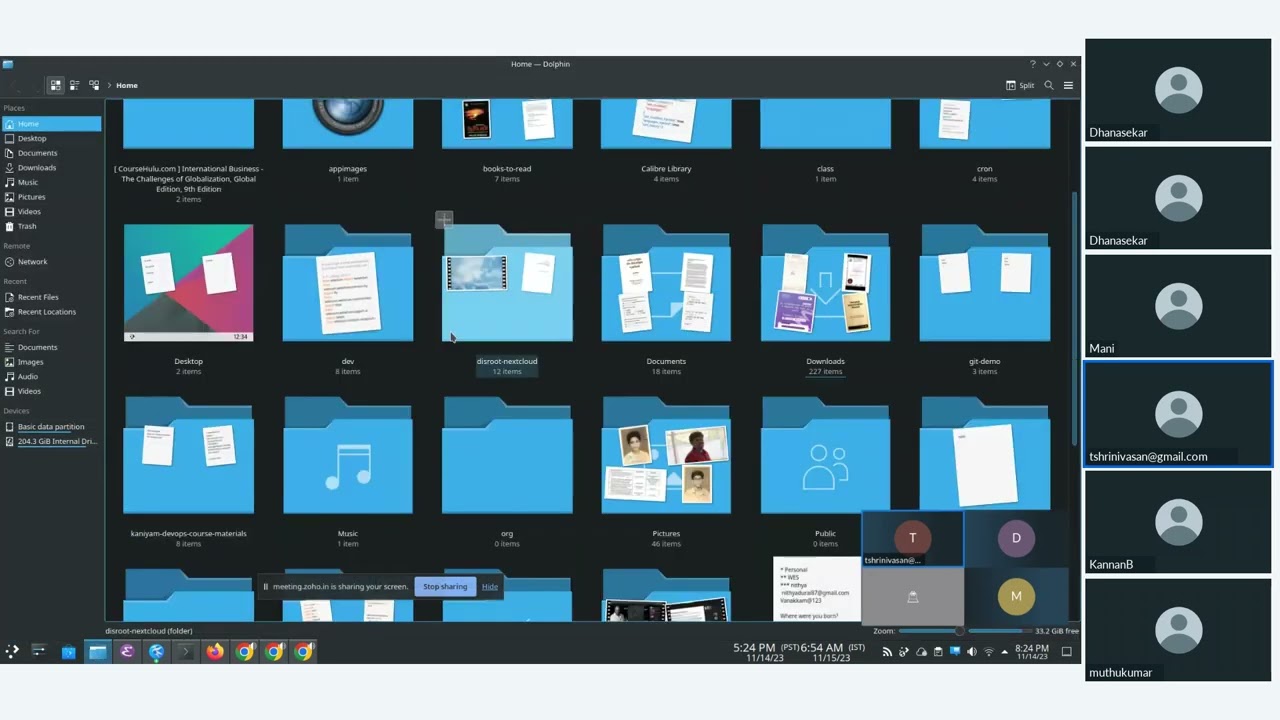Open Konsole terminal icon in taskbar
This screenshot has height=720, width=1280.
coord(186,652)
